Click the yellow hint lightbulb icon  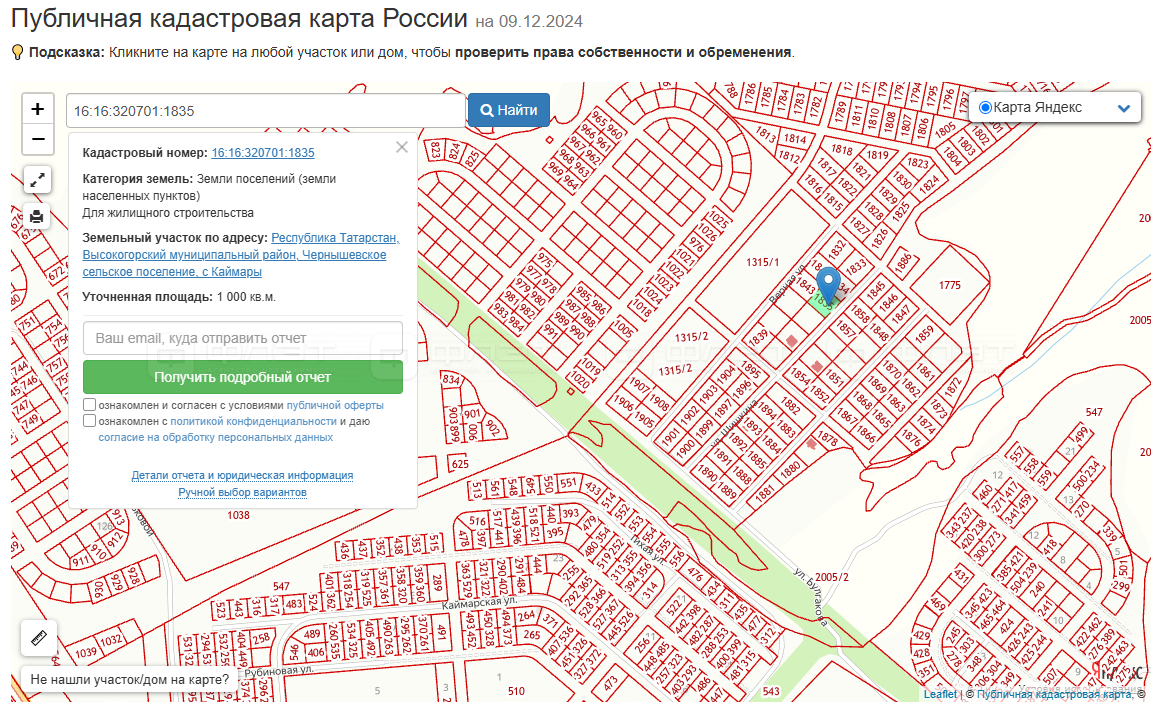click(x=17, y=52)
